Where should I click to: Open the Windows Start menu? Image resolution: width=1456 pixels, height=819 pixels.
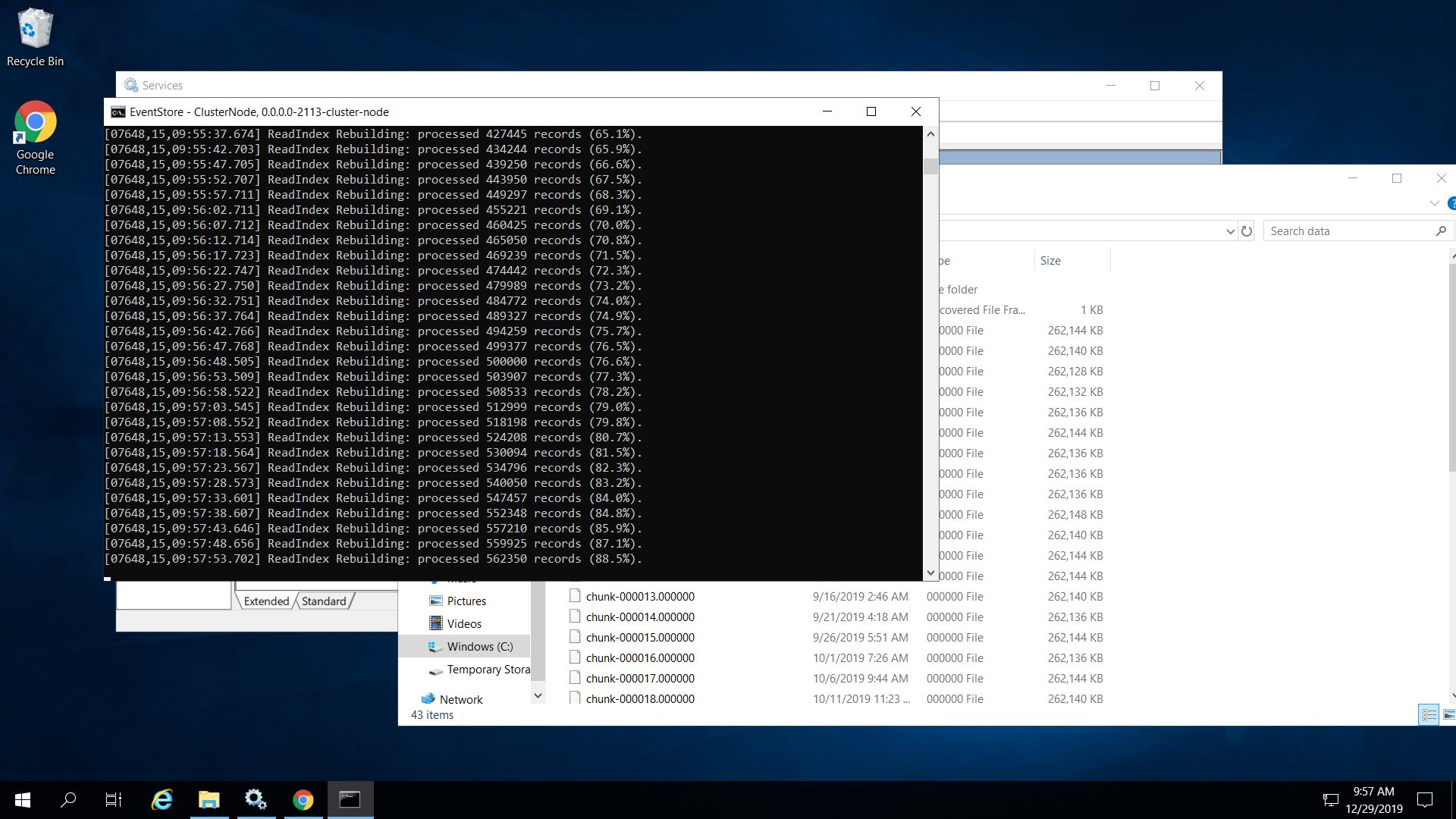pyautogui.click(x=23, y=799)
